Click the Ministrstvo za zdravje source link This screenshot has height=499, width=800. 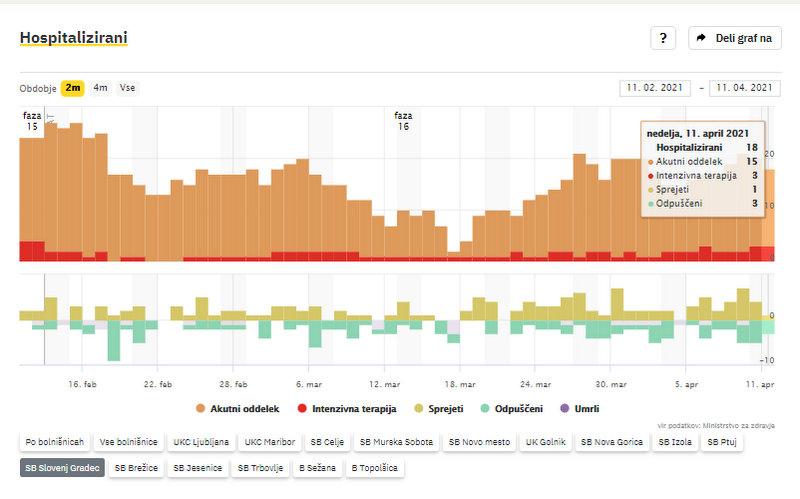tap(740, 425)
